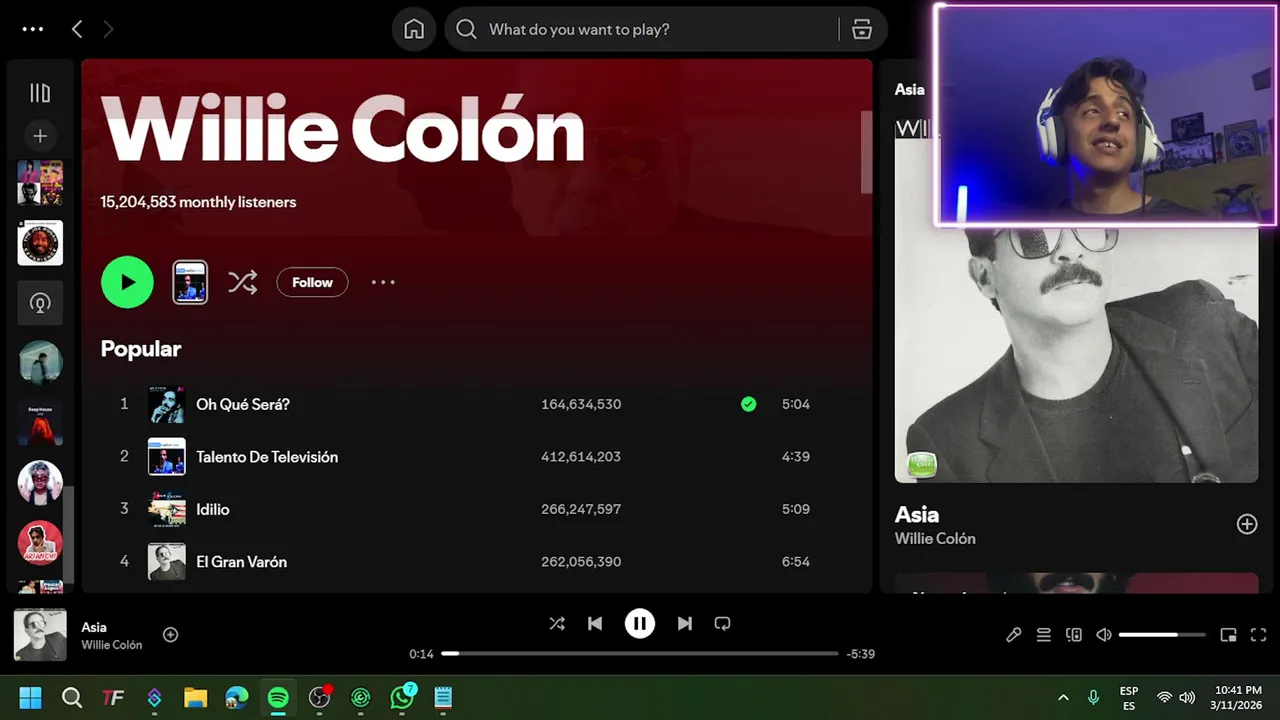Click the main page vertical scrollbar
The height and width of the screenshot is (720, 1280).
[866, 152]
